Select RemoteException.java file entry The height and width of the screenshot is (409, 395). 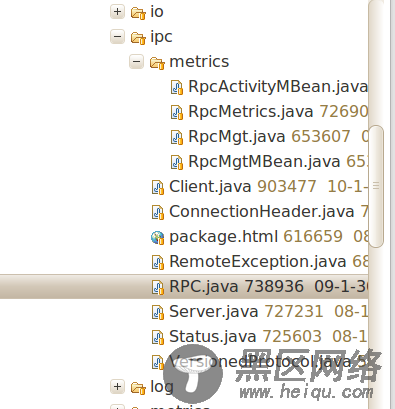(x=258, y=262)
